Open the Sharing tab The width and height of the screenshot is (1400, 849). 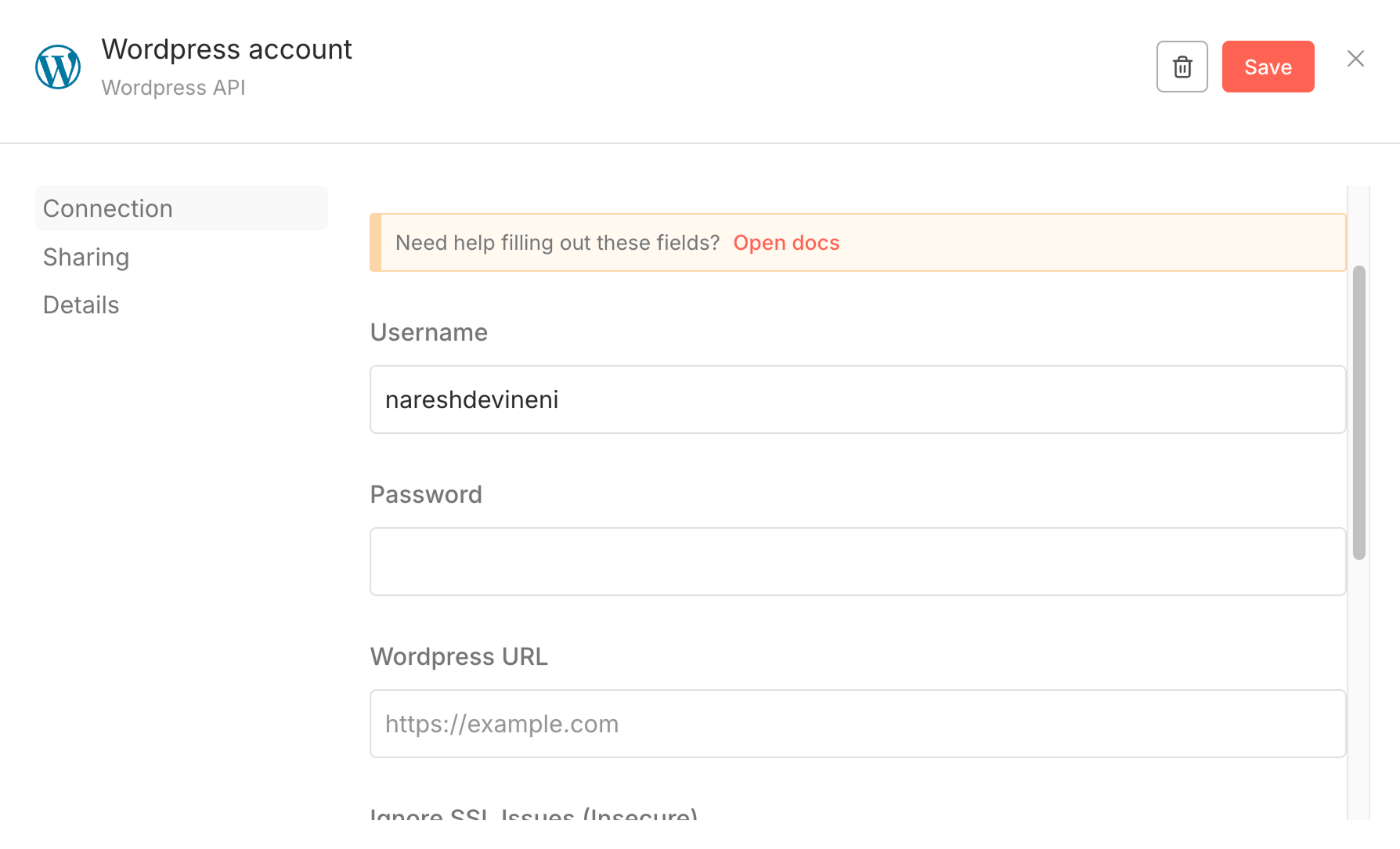(86, 257)
